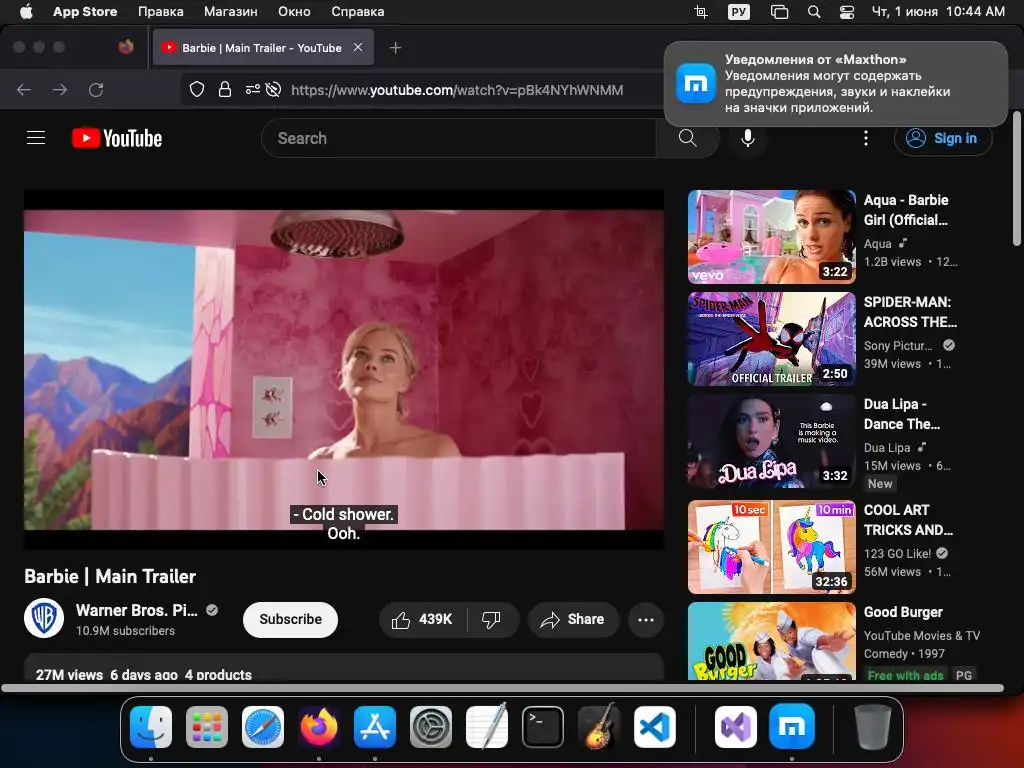This screenshot has width=1024, height=768.
Task: Click the search magnifier button
Action: 687,138
